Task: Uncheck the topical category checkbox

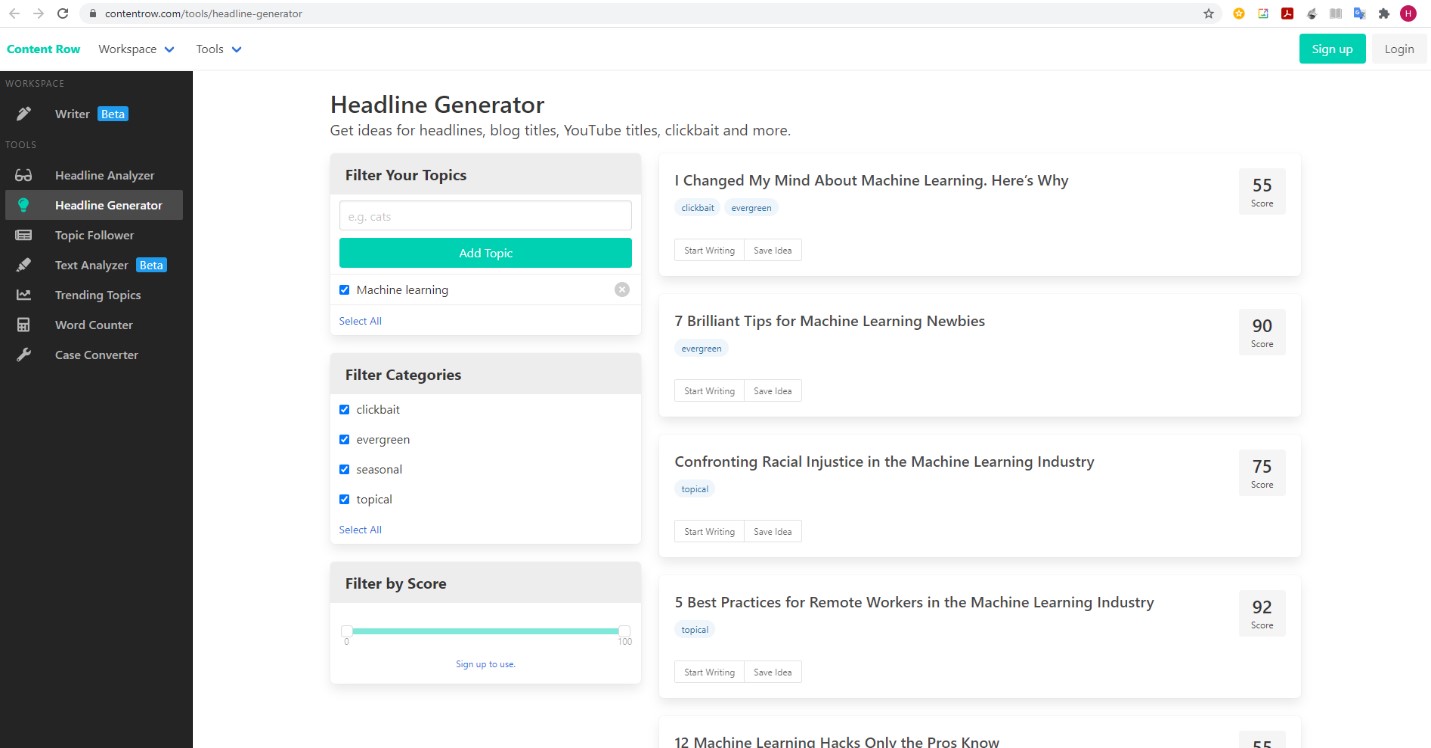Action: click(x=344, y=500)
